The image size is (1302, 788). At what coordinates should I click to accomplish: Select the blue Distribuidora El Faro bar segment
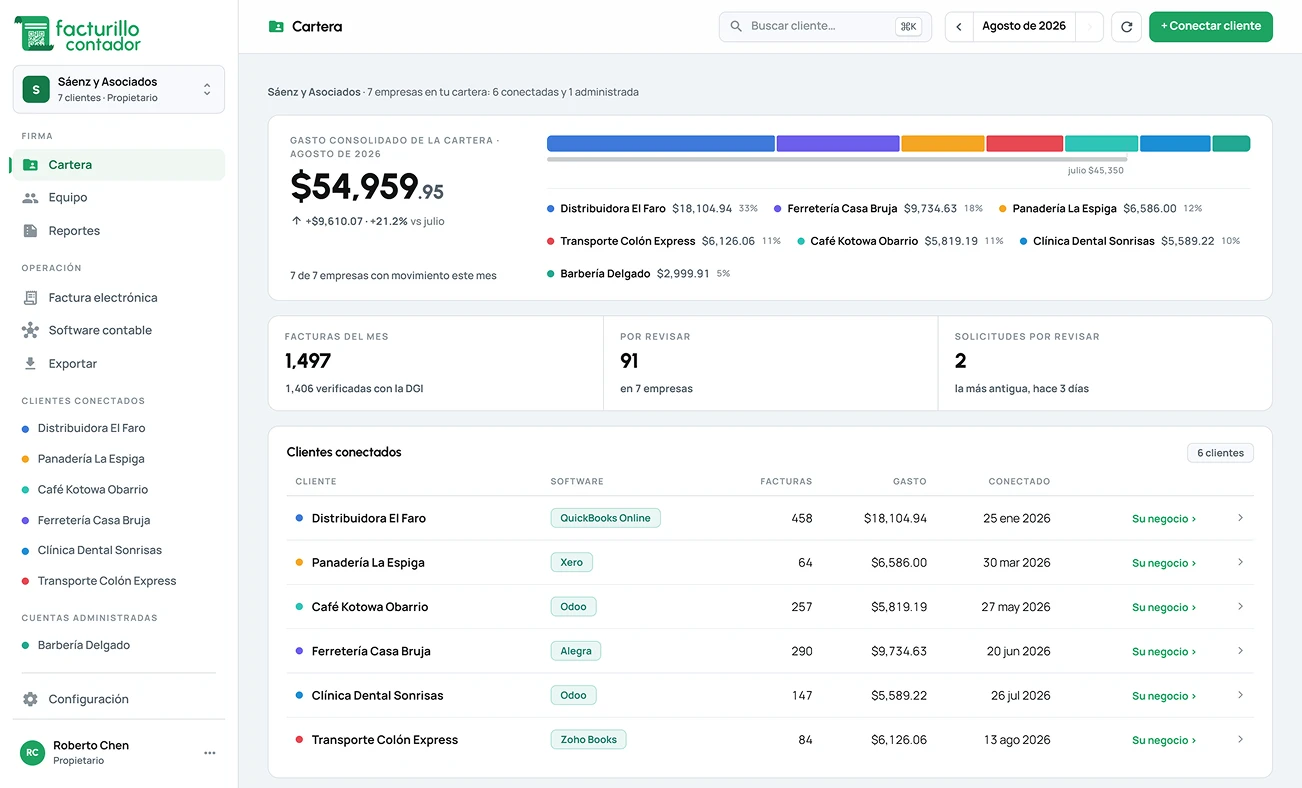661,144
